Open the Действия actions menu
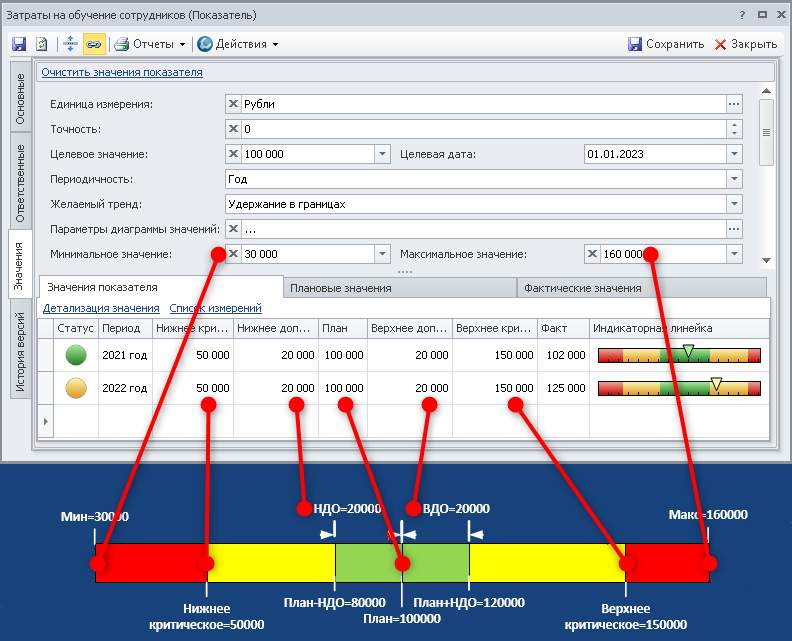The height and width of the screenshot is (641, 792). pos(237,44)
